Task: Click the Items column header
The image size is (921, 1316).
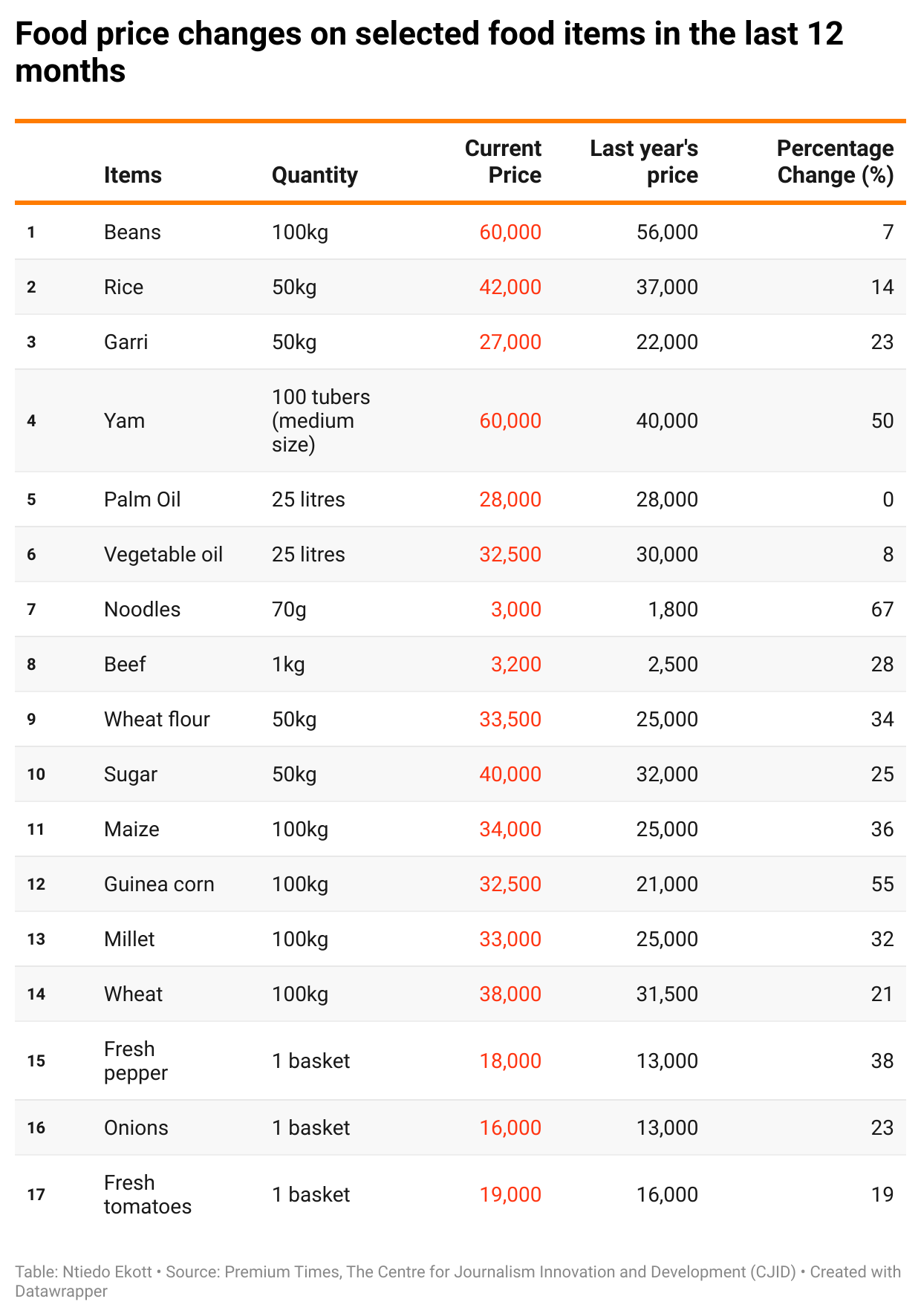Action: pos(132,175)
